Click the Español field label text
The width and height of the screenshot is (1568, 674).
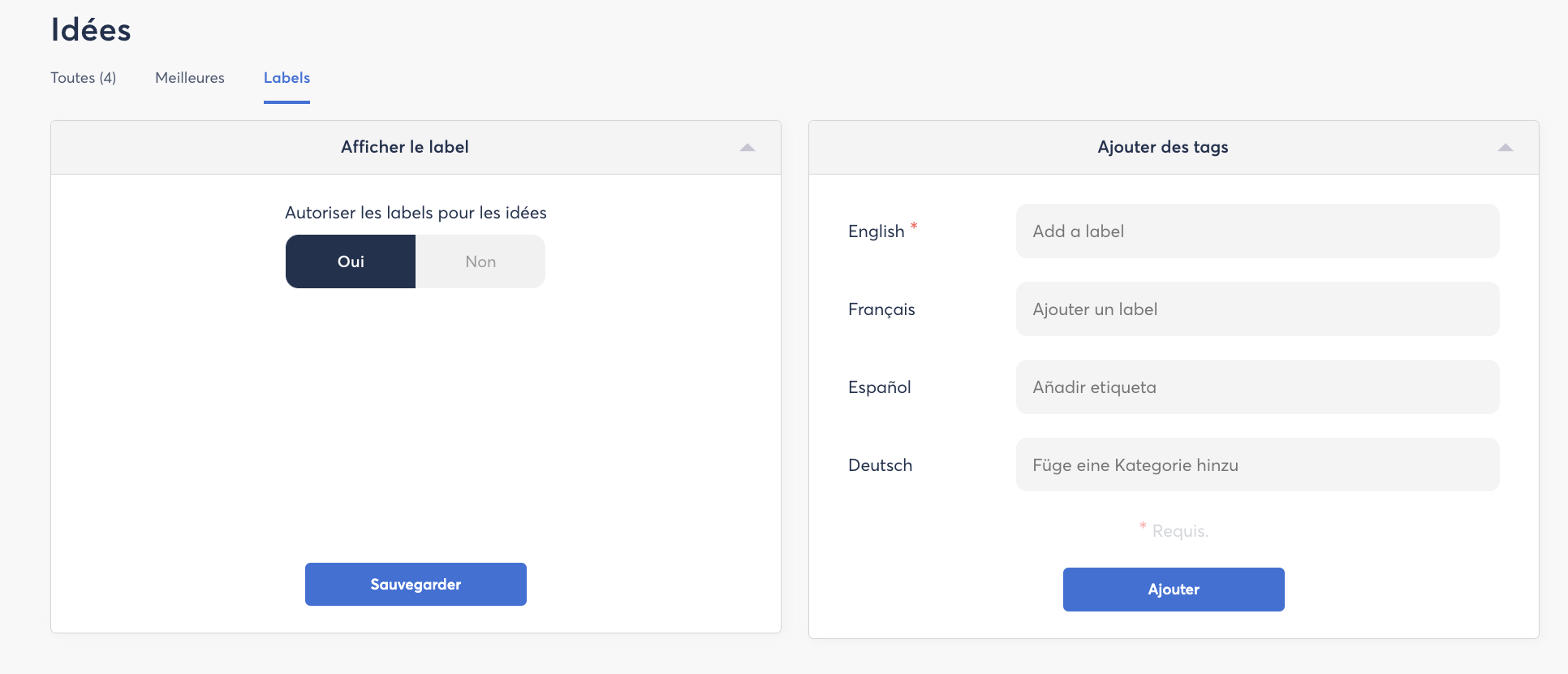tap(879, 387)
